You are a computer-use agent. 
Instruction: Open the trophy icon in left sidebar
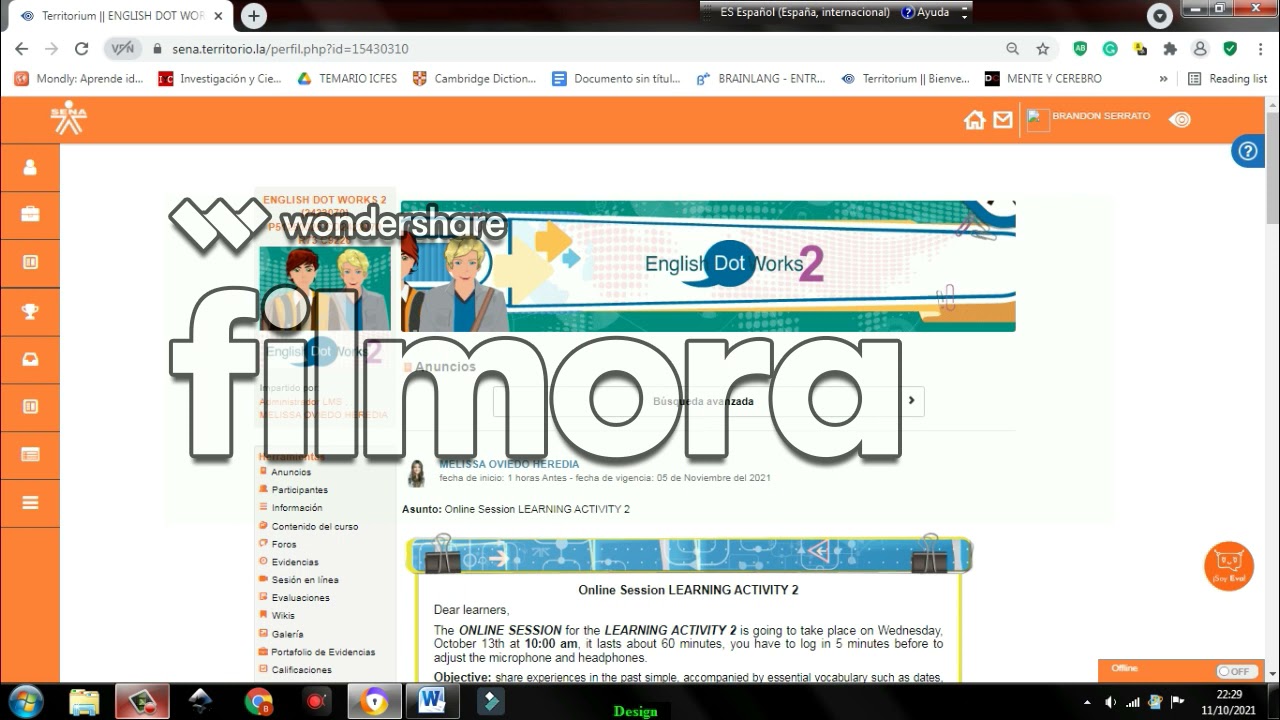tap(30, 312)
